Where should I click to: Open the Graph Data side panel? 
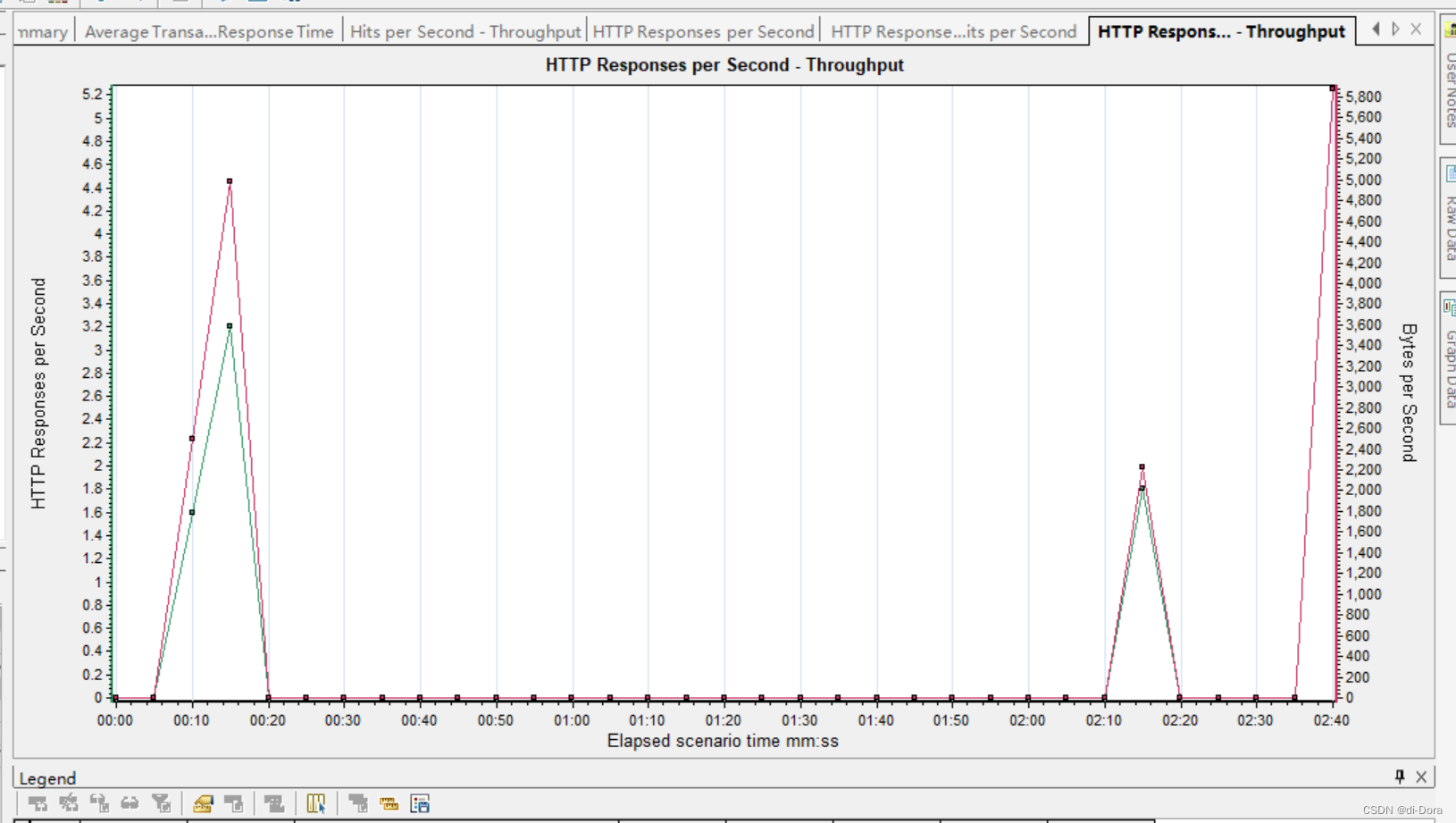click(1449, 357)
